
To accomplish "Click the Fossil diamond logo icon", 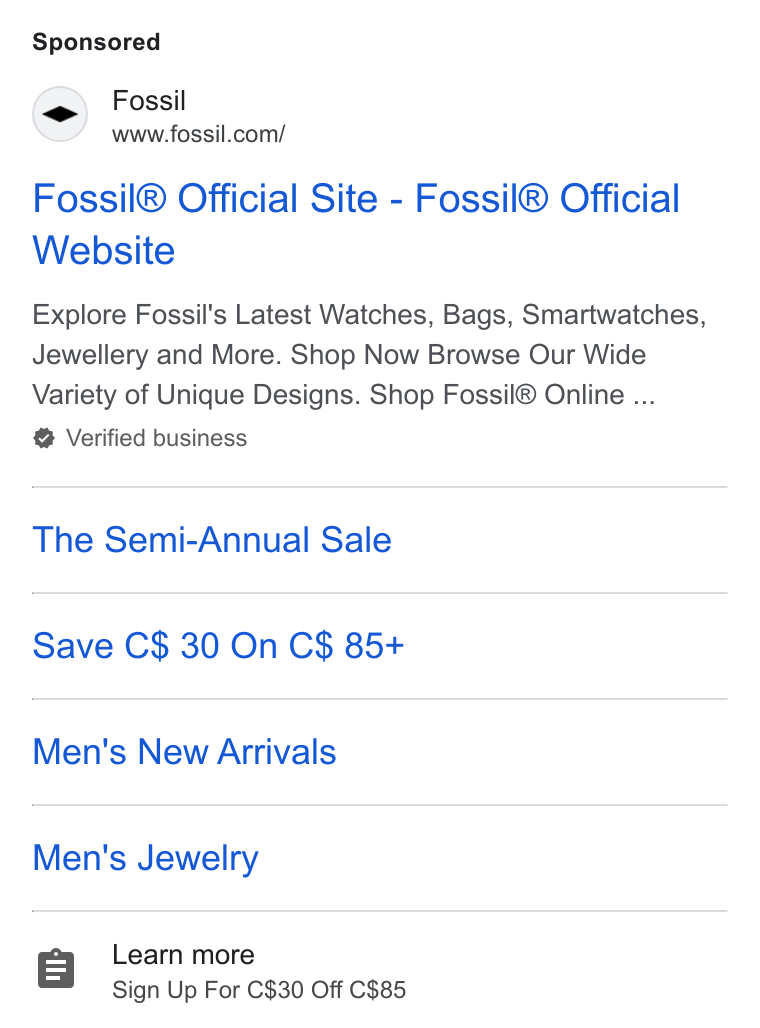I will [x=60, y=114].
